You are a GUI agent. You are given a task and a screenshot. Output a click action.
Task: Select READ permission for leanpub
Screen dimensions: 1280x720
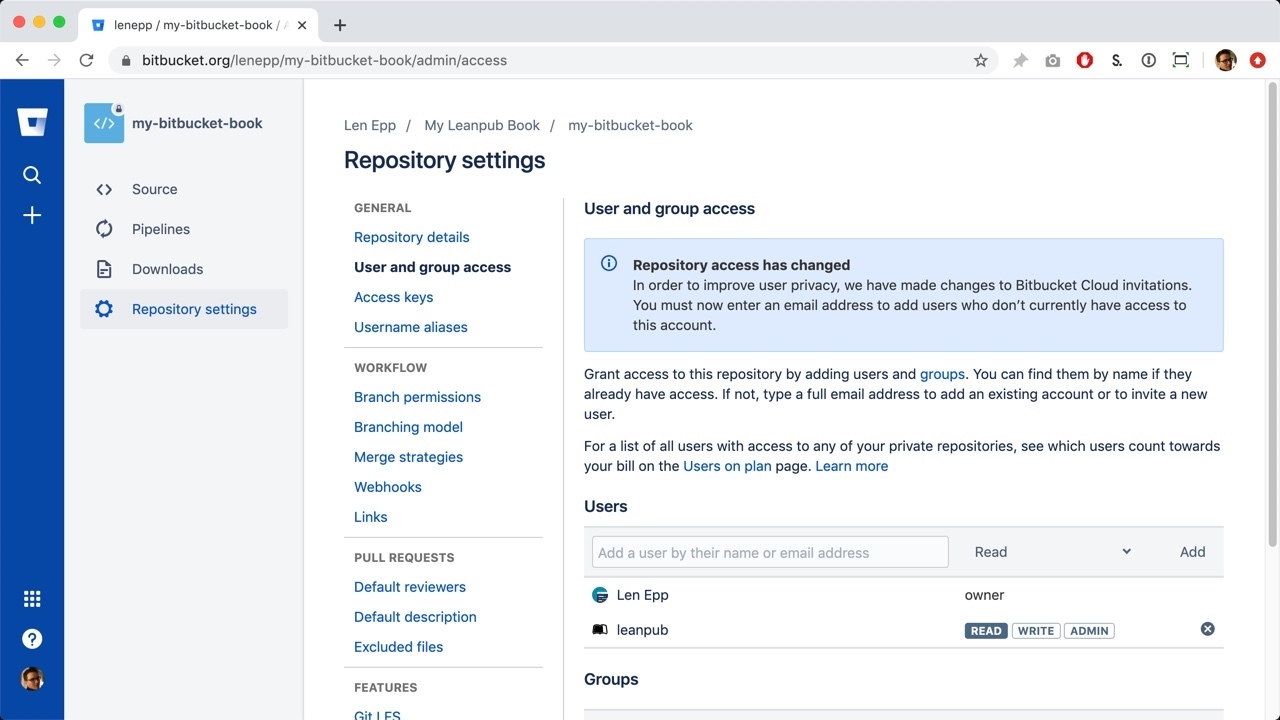pyautogui.click(x=985, y=631)
